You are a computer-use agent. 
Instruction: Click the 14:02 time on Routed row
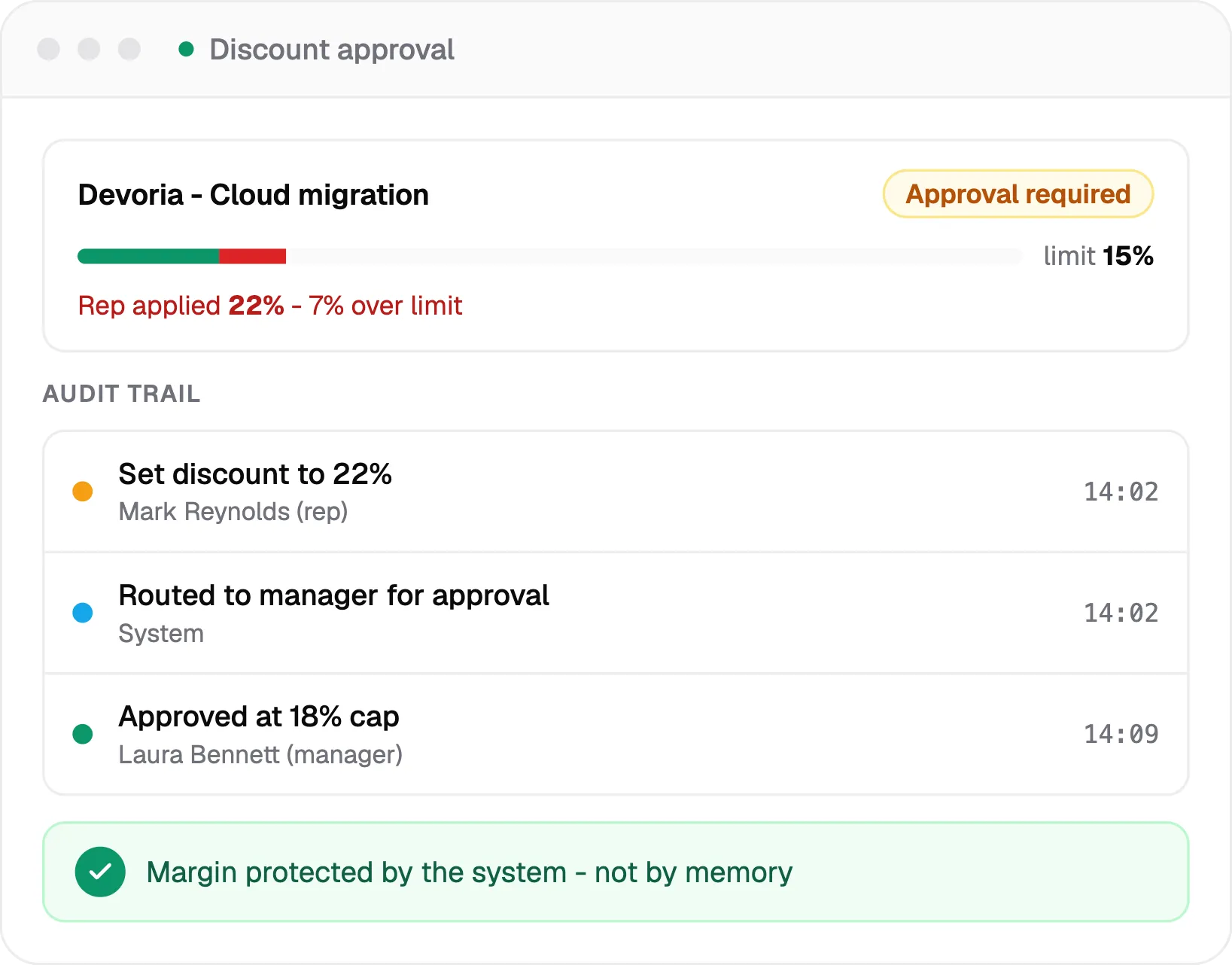tap(1121, 613)
